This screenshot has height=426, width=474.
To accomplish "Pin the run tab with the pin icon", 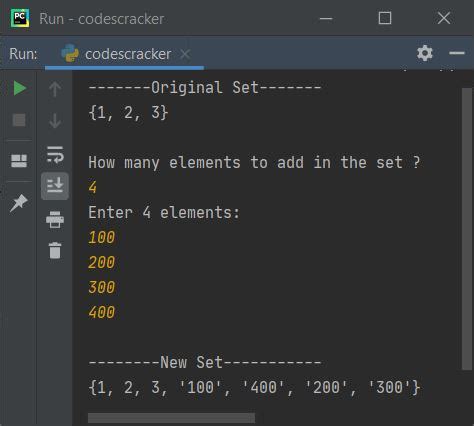I will click(x=19, y=203).
